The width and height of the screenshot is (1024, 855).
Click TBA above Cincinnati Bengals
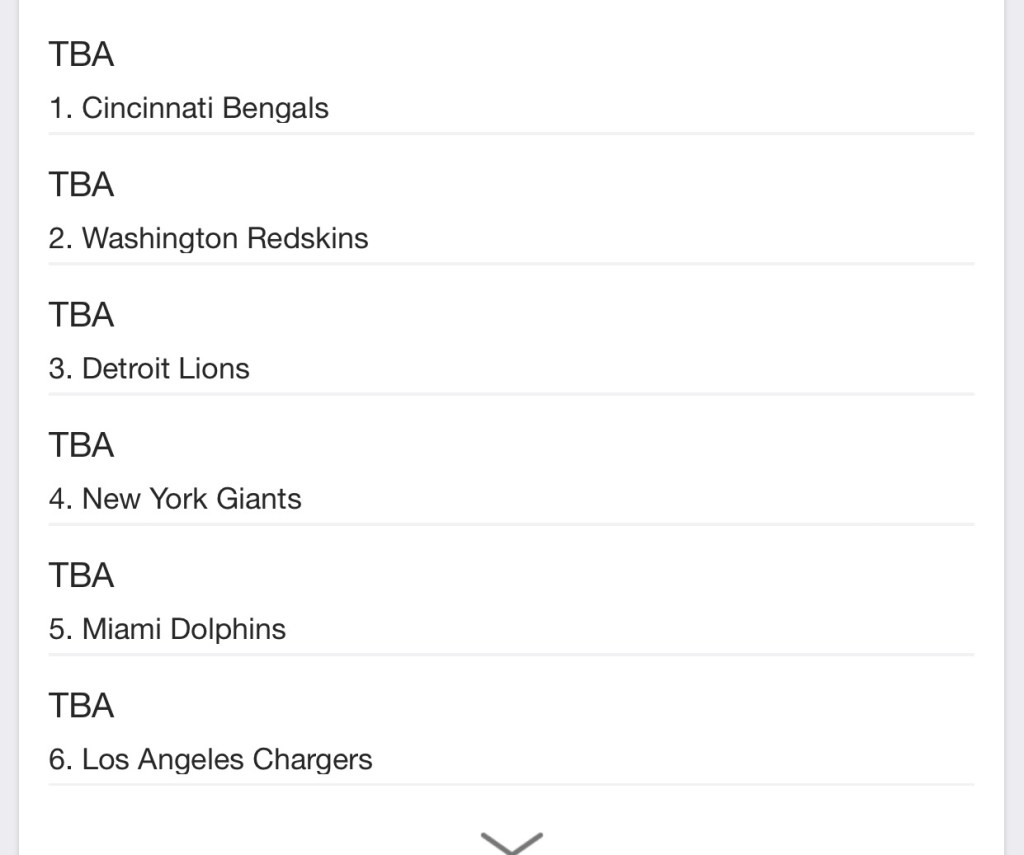point(82,55)
